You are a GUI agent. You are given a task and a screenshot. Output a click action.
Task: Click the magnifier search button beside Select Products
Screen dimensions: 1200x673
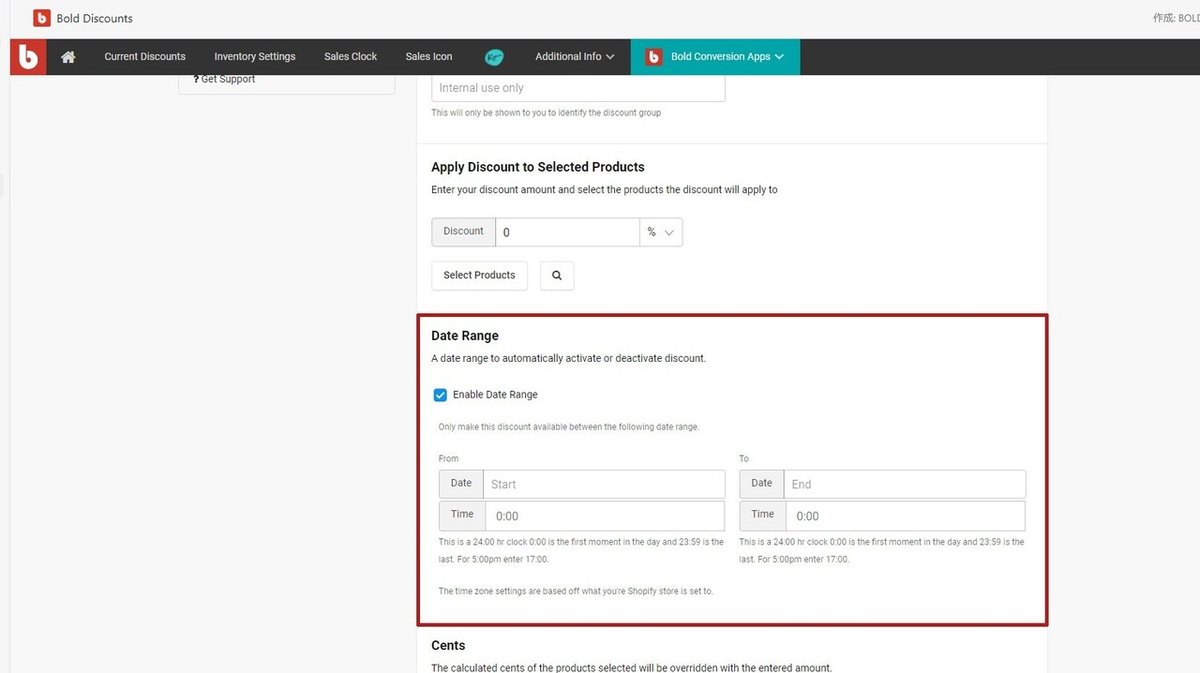(557, 275)
